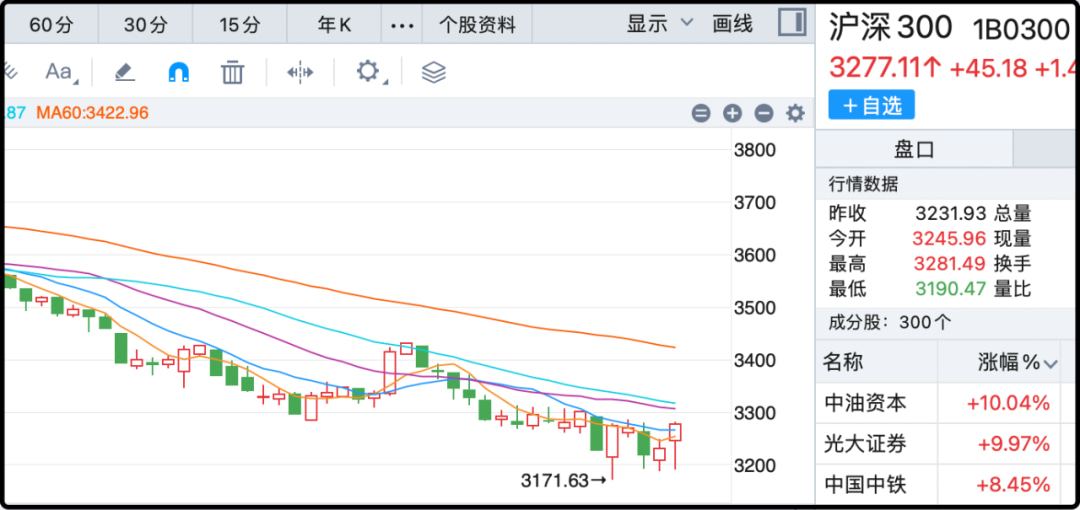Click the +8.45% change value
The image size is (1080, 510).
point(1015,485)
